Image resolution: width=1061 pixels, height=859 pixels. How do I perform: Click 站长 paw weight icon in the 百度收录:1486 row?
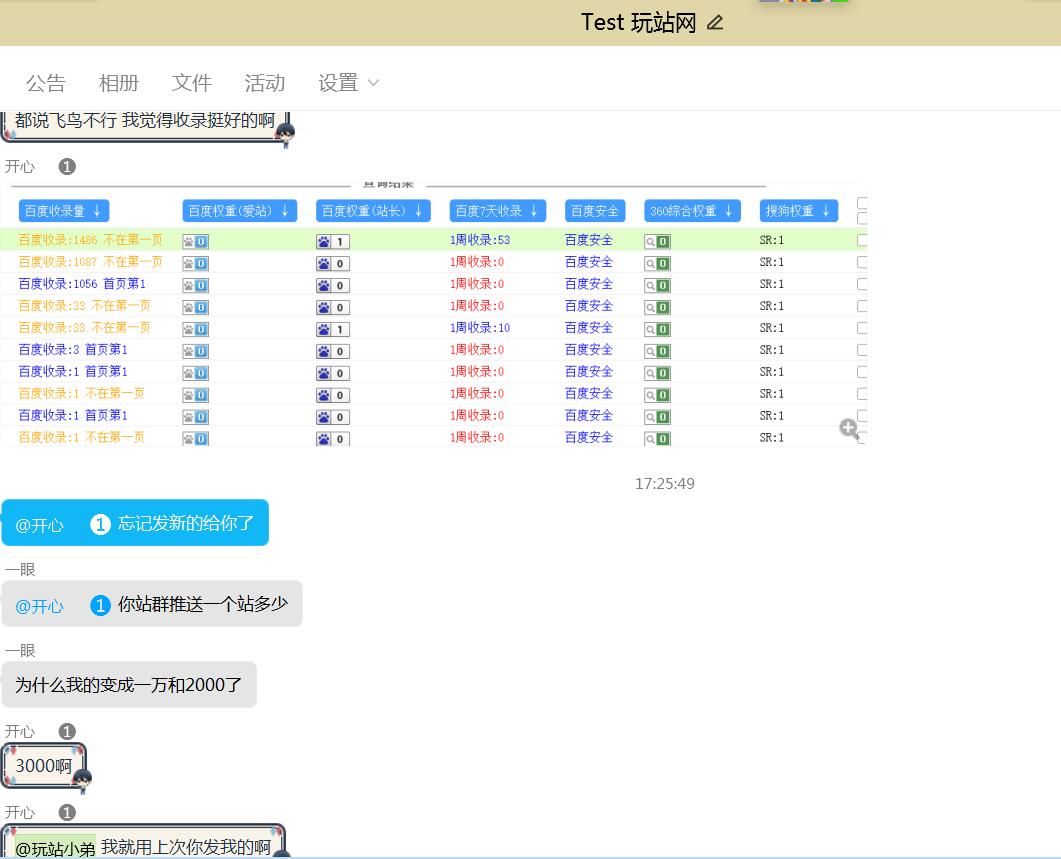click(332, 242)
